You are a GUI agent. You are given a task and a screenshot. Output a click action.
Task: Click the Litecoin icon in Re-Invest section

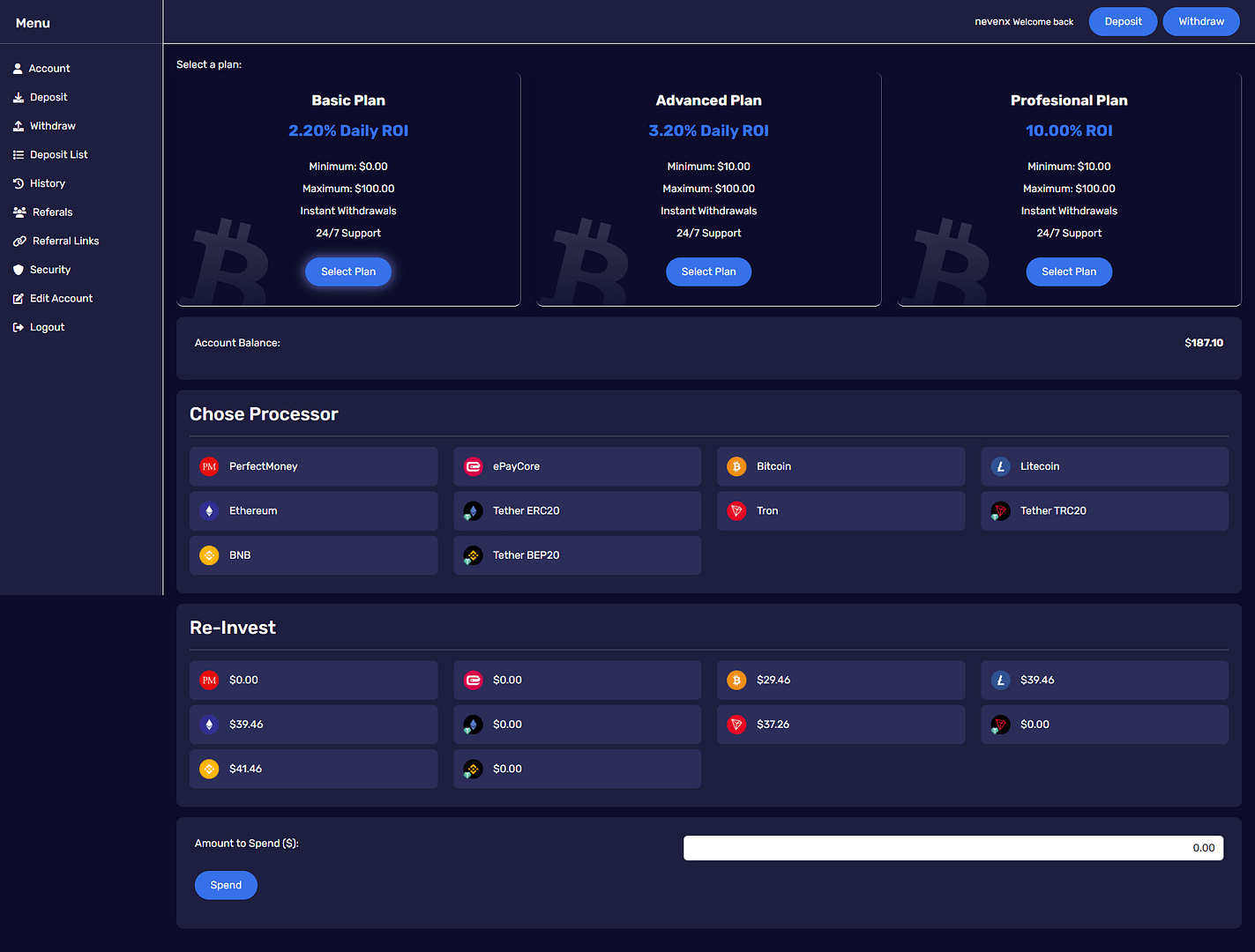(1000, 680)
